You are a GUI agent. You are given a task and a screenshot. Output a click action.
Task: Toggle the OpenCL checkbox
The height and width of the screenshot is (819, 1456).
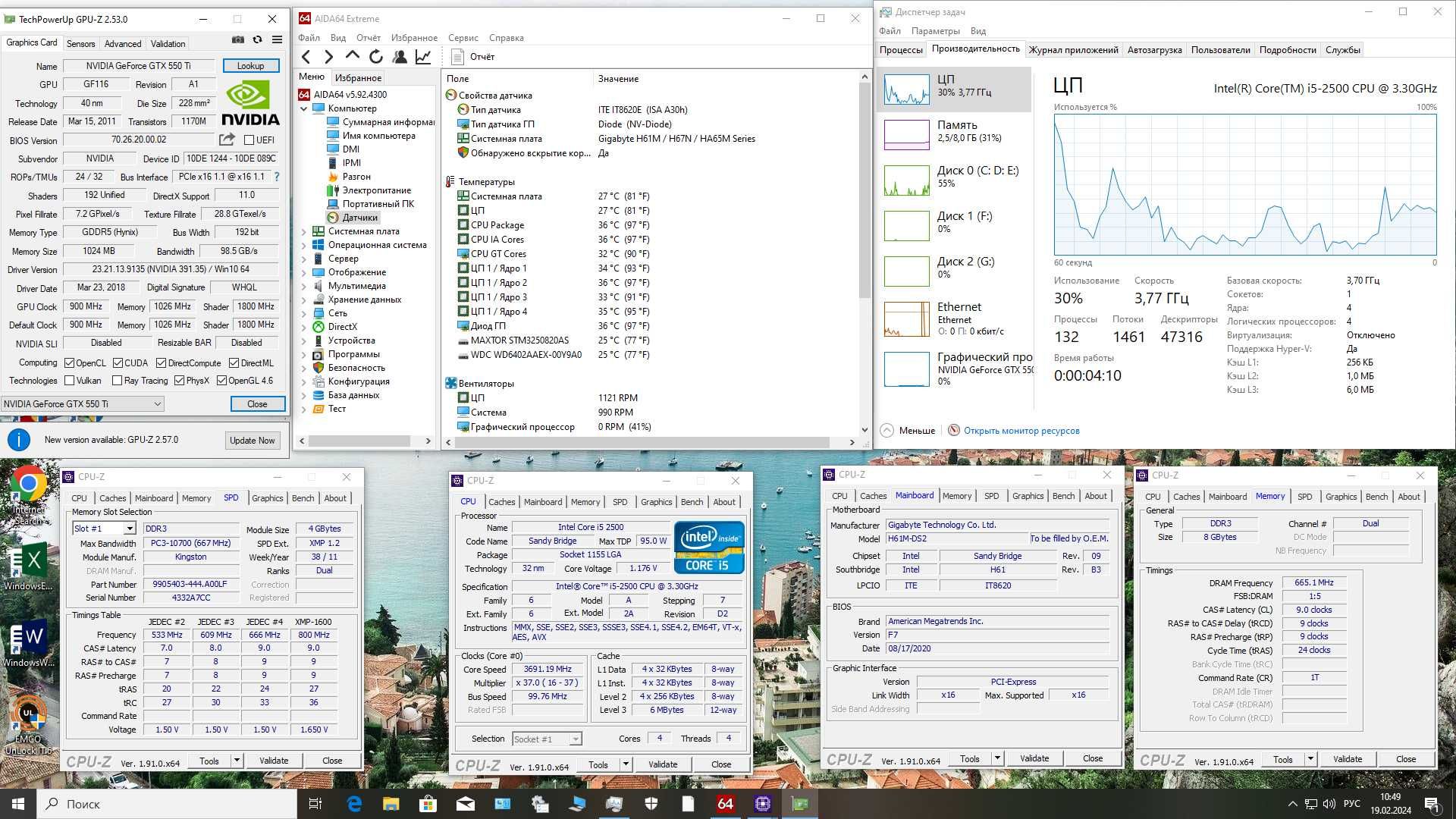coord(69,363)
